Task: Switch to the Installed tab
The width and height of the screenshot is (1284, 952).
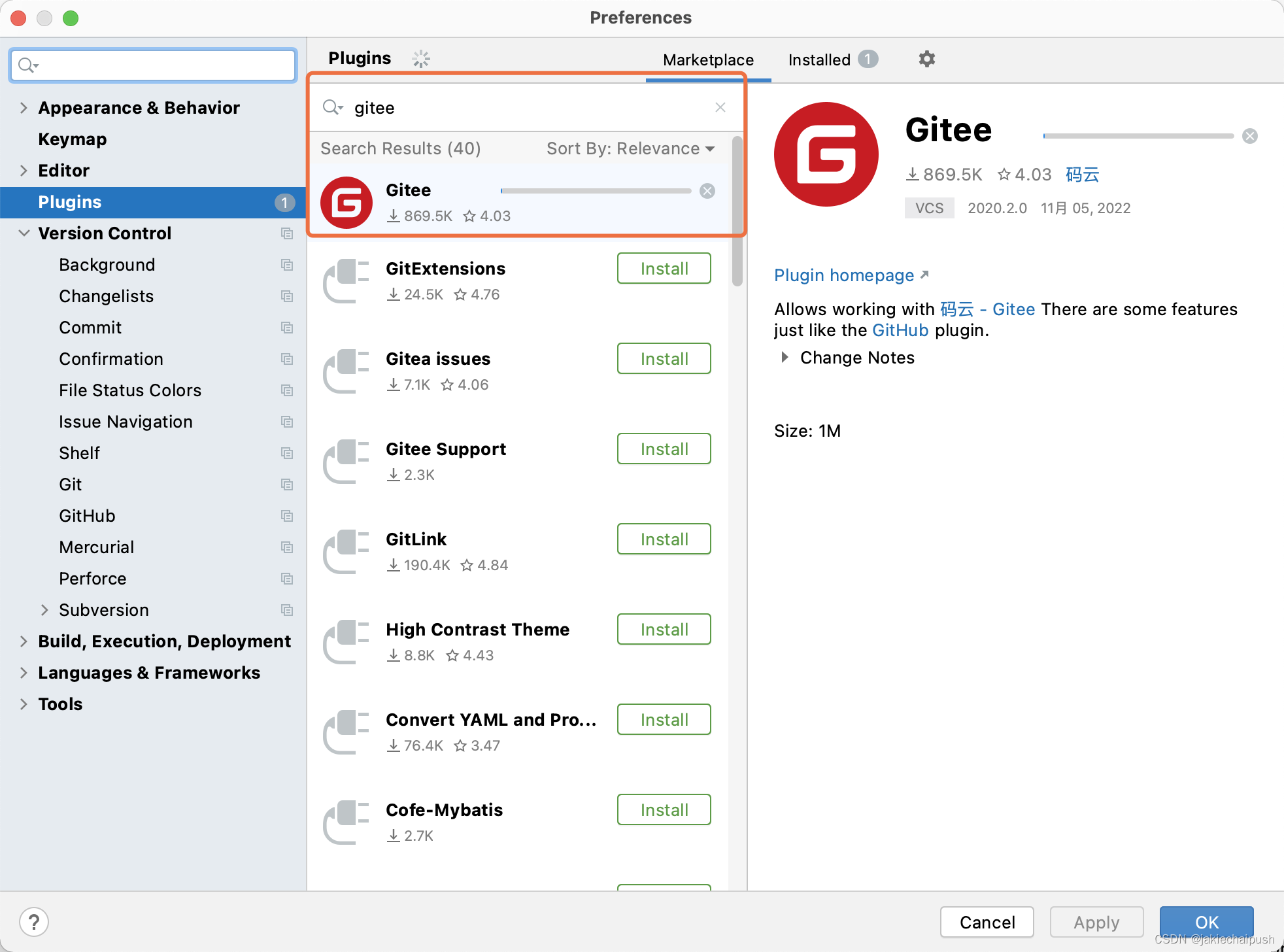Action: (x=819, y=59)
